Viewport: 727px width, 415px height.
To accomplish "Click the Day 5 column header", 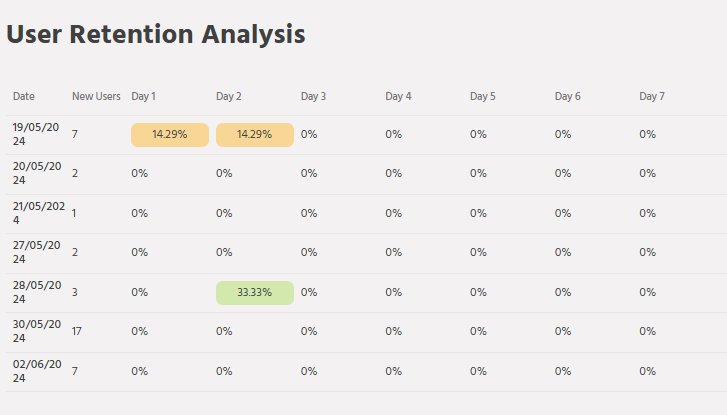I will pos(483,96).
